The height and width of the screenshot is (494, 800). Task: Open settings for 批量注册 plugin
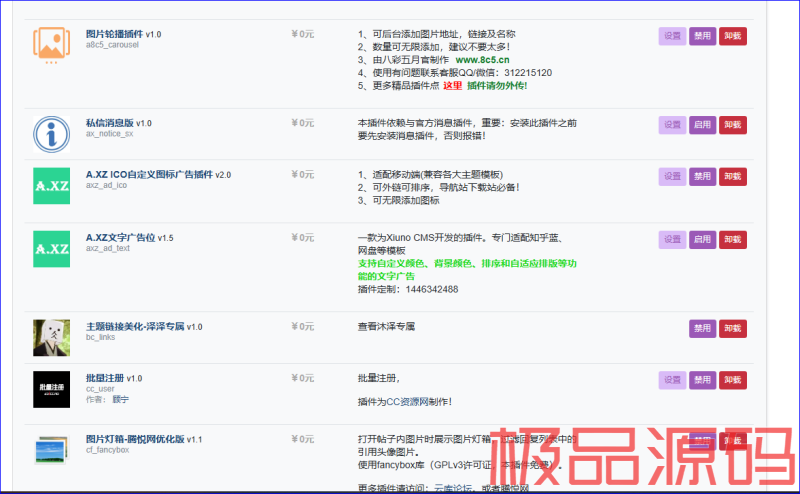(x=672, y=380)
